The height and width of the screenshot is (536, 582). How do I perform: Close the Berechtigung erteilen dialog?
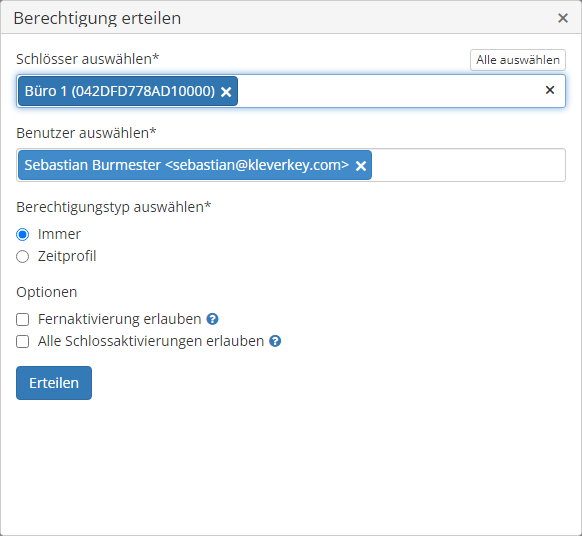pos(563,18)
